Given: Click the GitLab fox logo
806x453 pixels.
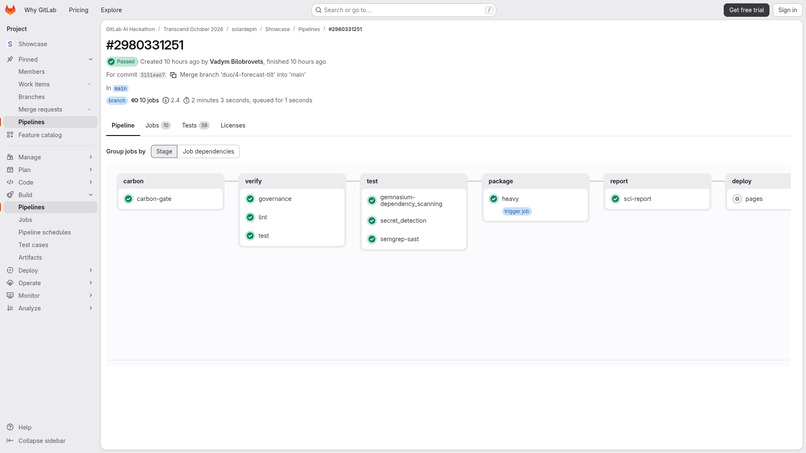Looking at the screenshot, I should pyautogui.click(x=10, y=10).
